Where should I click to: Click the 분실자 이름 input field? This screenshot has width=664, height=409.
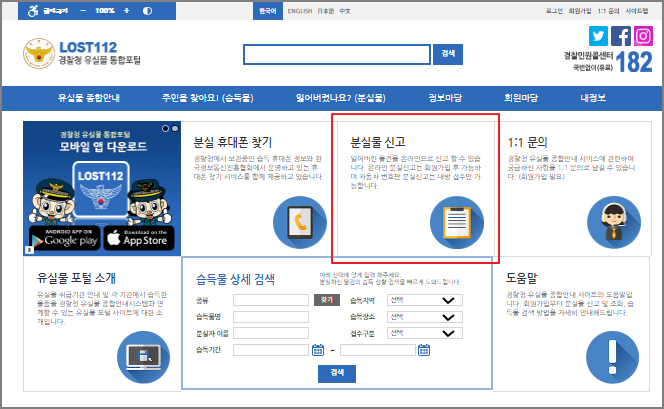271,333
